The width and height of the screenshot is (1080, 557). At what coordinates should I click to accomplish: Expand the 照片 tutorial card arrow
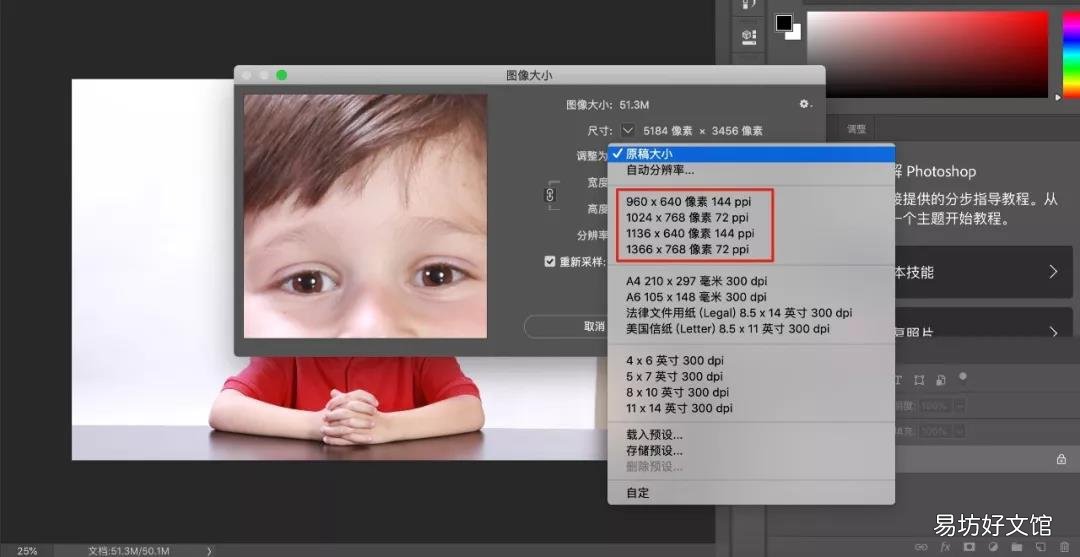[x=1053, y=333]
